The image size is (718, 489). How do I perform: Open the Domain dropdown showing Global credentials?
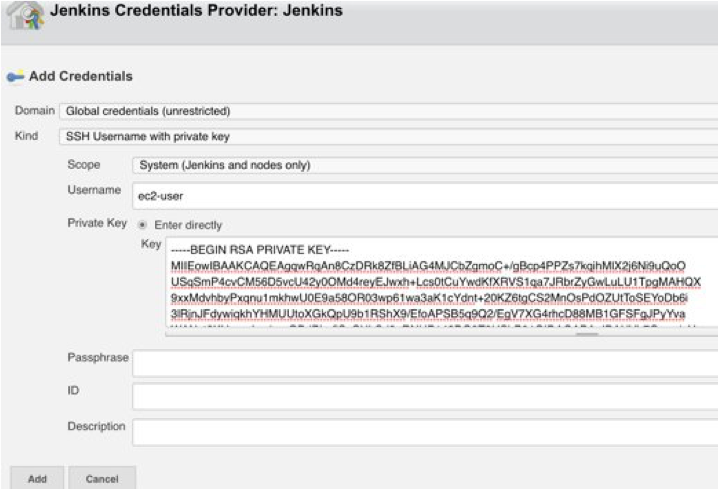click(x=388, y=111)
